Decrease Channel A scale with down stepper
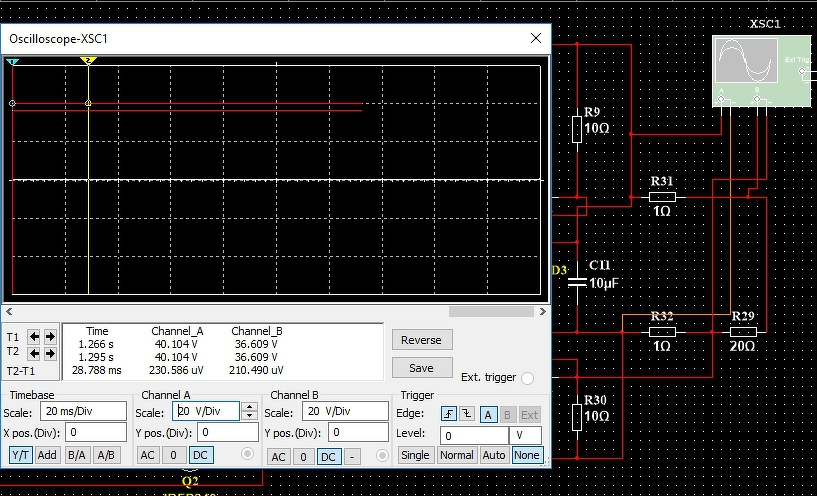 [250, 415]
